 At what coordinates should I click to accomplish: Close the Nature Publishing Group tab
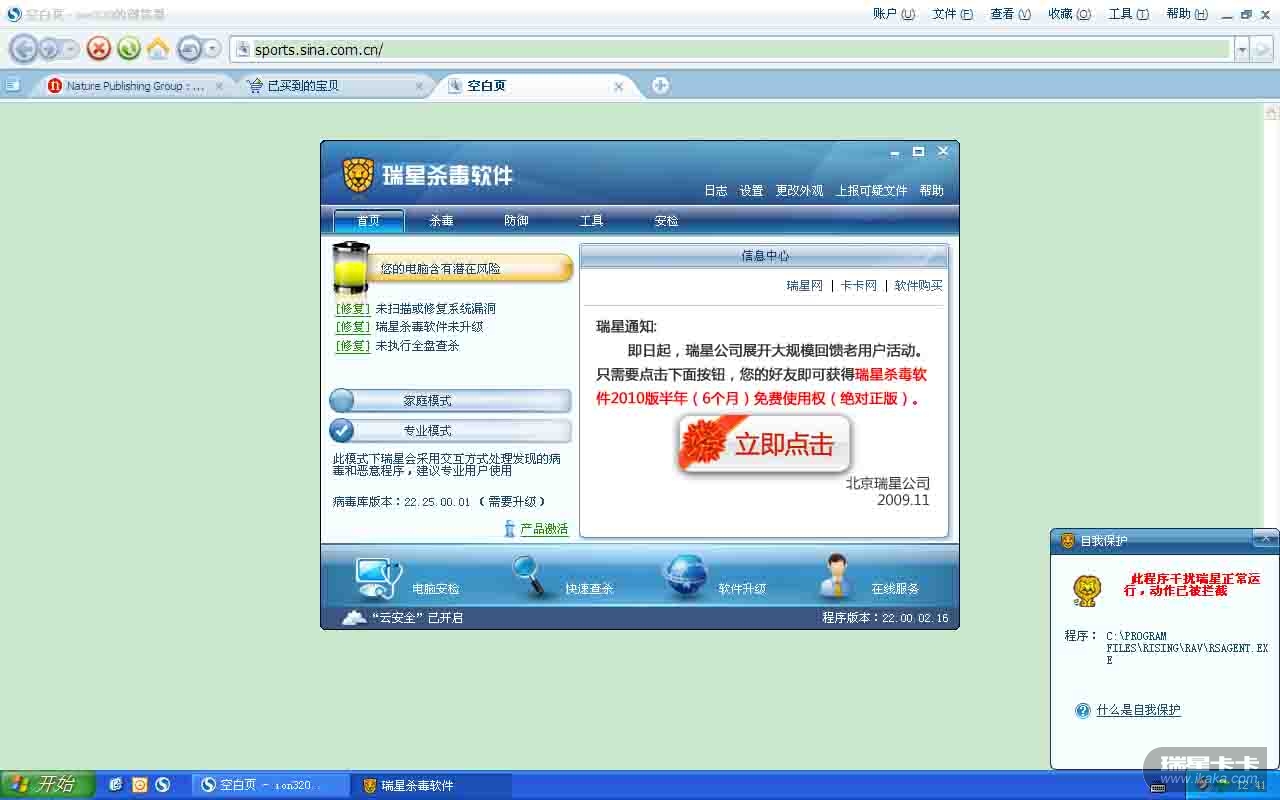220,86
